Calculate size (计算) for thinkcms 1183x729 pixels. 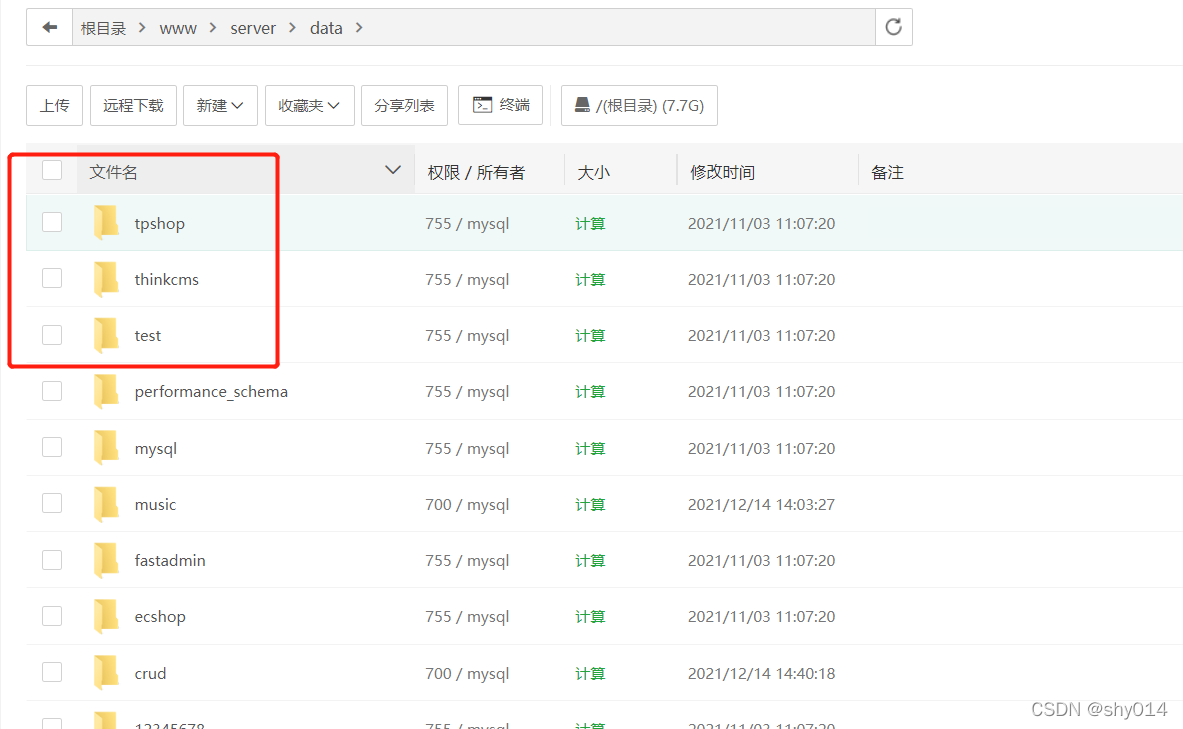point(590,279)
